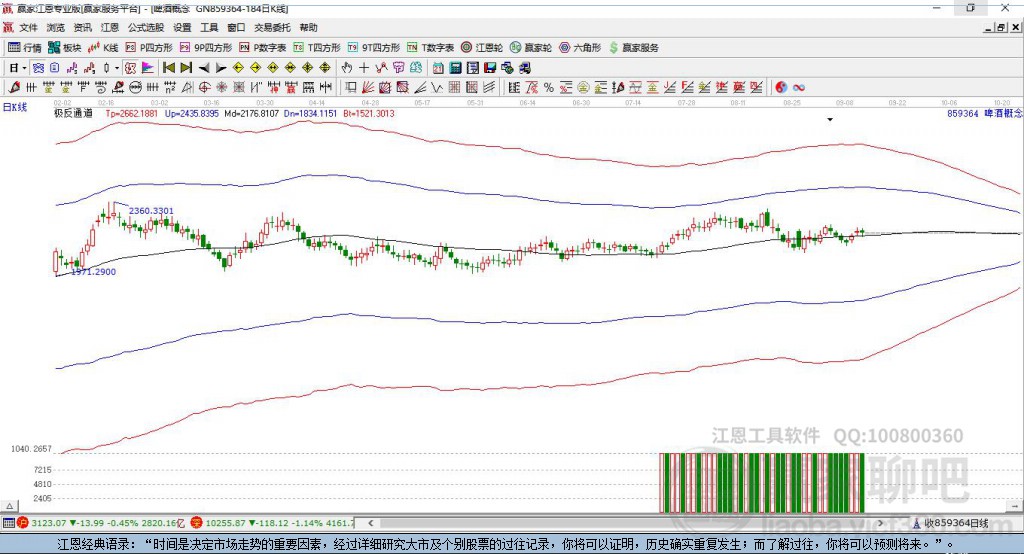
Task: Open the 交易委托 menu
Action: [x=272, y=27]
